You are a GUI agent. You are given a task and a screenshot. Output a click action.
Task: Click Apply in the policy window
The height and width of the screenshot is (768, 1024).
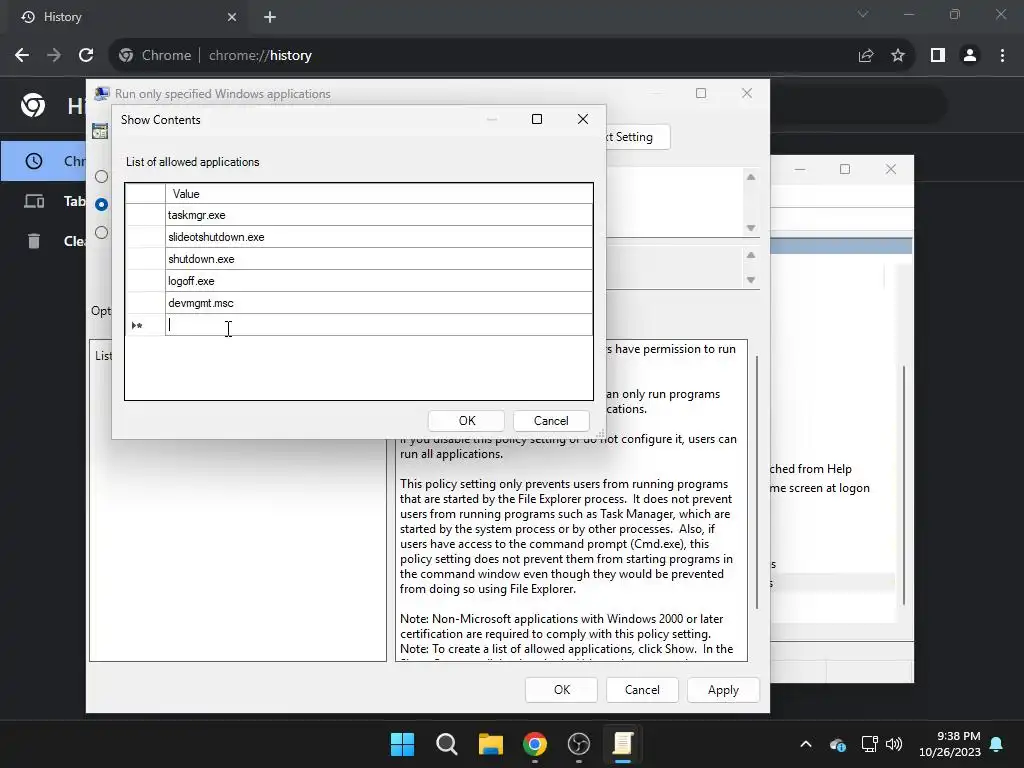click(x=723, y=690)
